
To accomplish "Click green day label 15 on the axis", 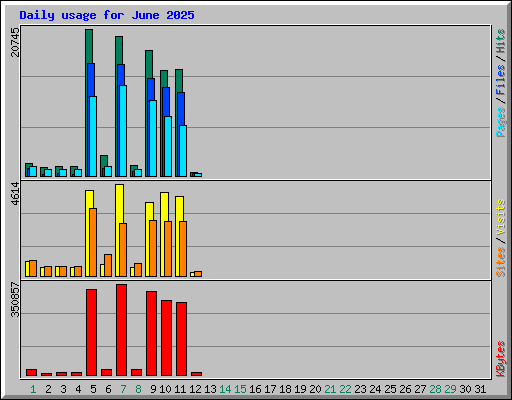I will pos(240,389).
